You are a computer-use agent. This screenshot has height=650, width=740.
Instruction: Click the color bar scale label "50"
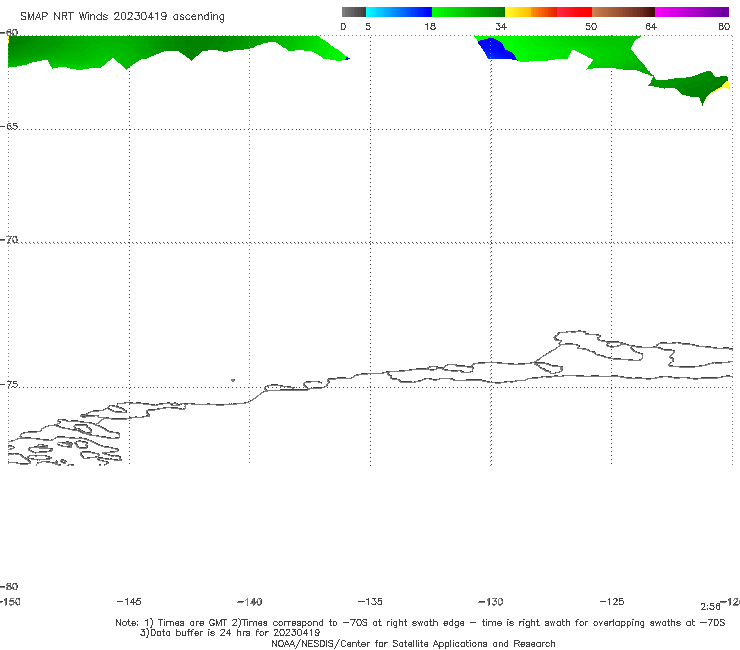point(591,27)
